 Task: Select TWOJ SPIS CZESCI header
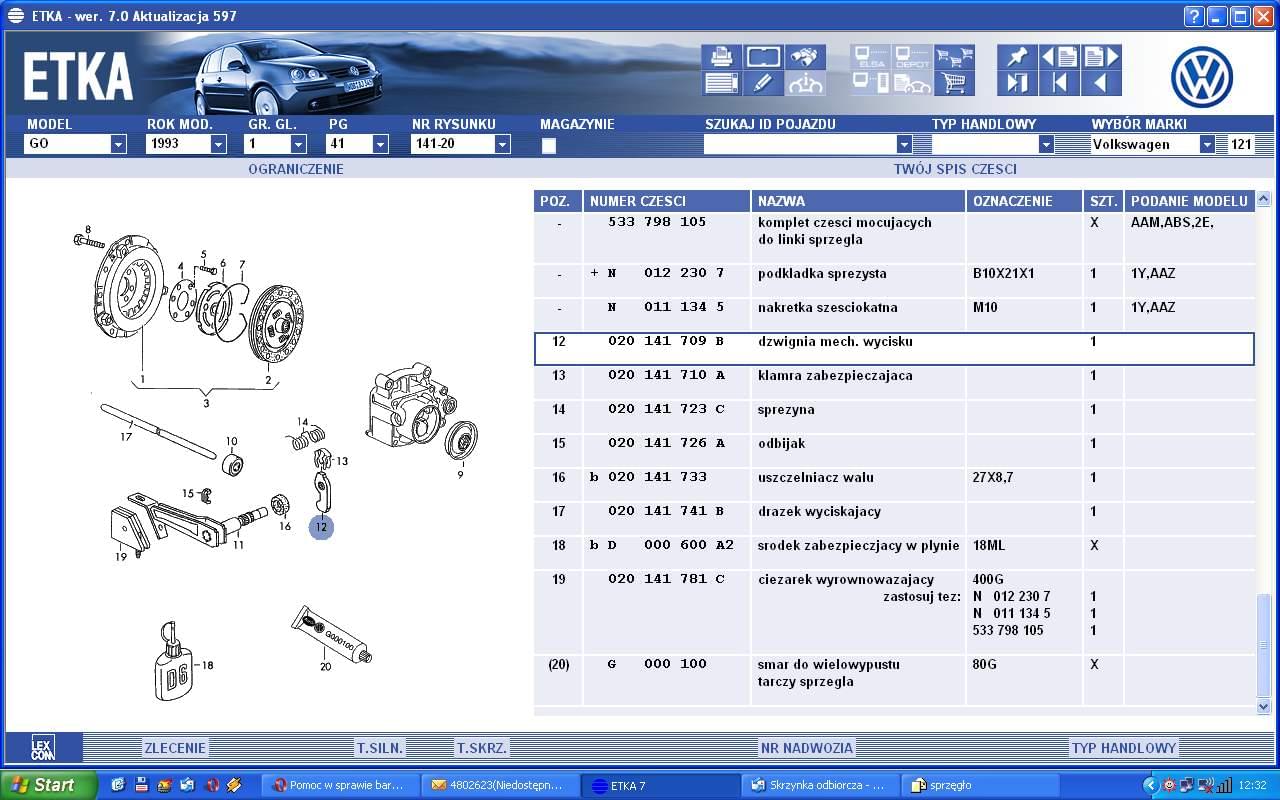955,169
